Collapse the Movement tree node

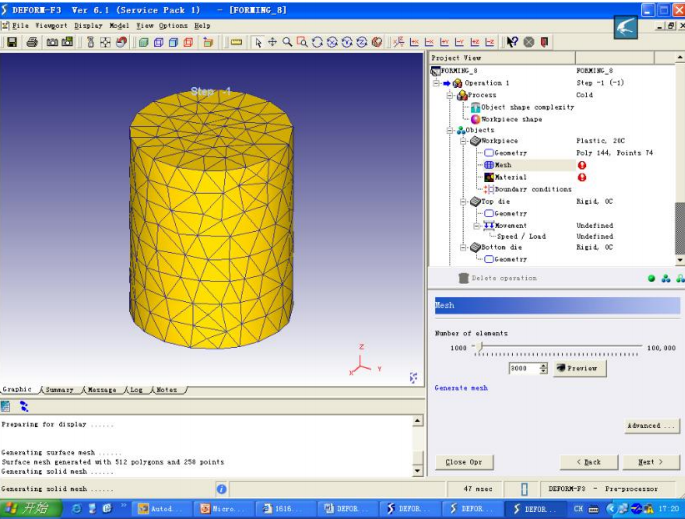point(477,226)
